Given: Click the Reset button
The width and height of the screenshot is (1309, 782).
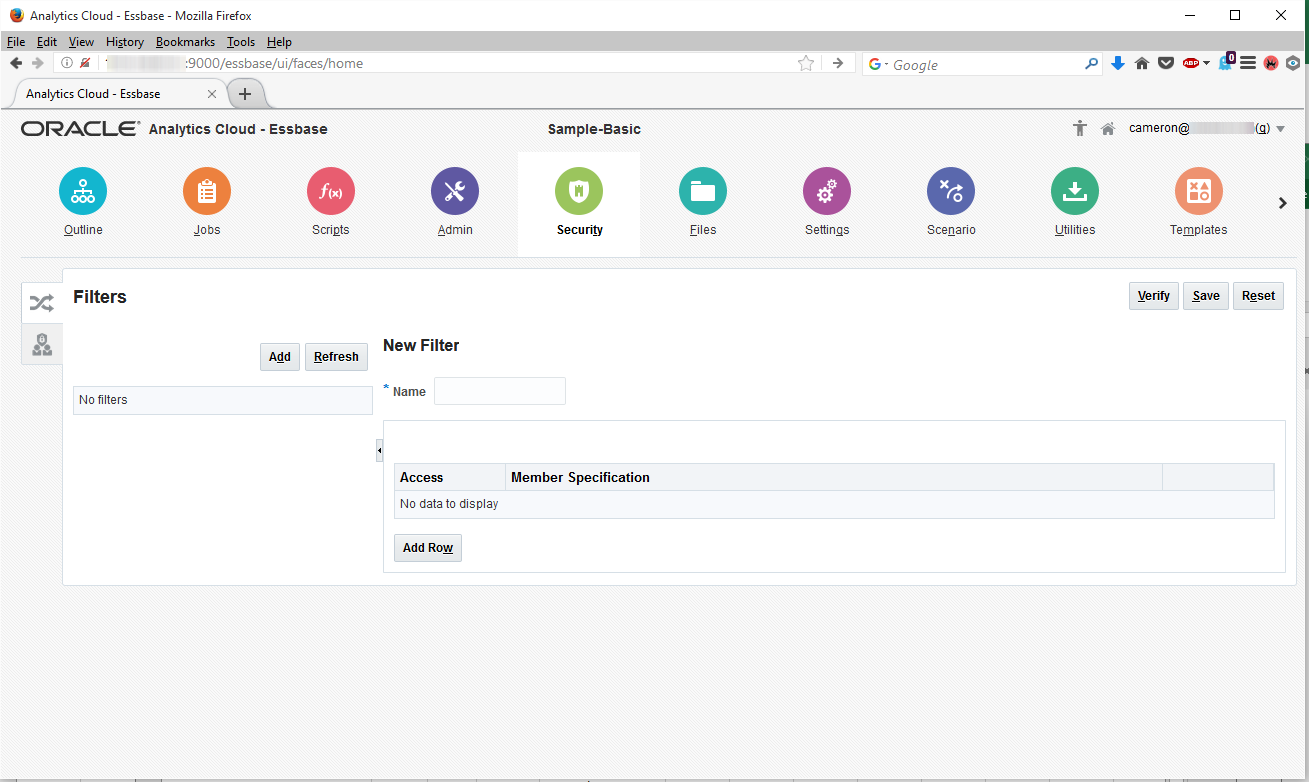Looking at the screenshot, I should [x=1258, y=296].
